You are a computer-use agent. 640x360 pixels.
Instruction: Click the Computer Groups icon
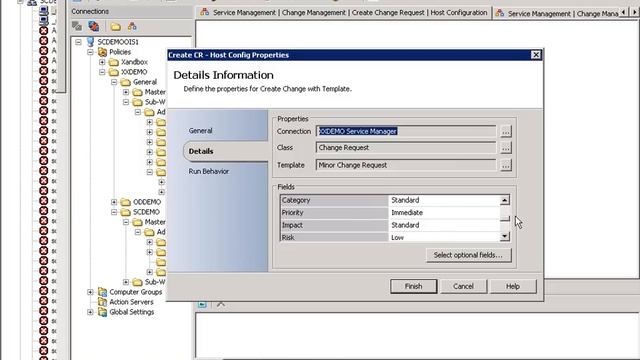point(102,292)
